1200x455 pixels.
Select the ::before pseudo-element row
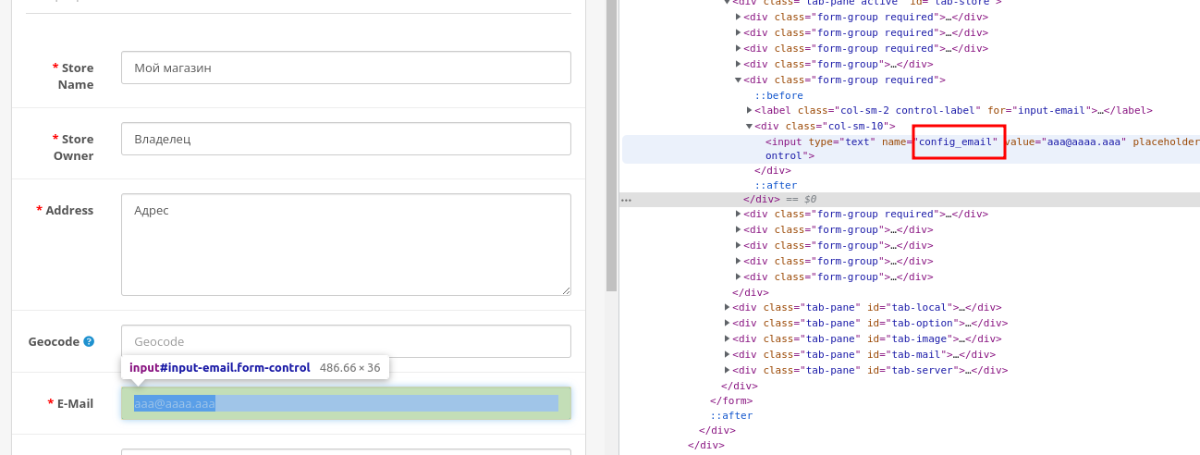[778, 95]
